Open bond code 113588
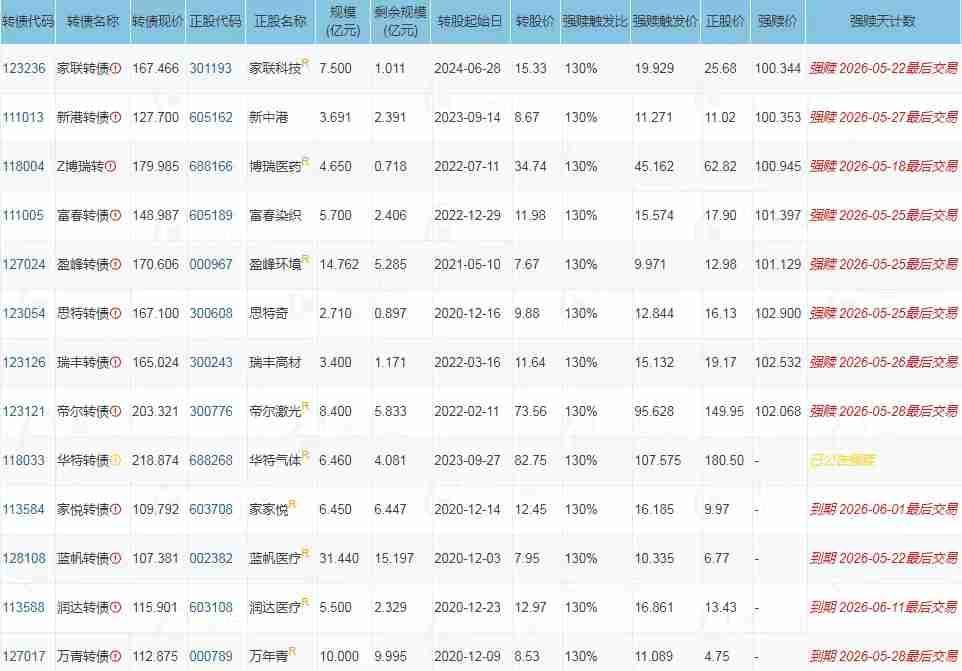 (24, 607)
